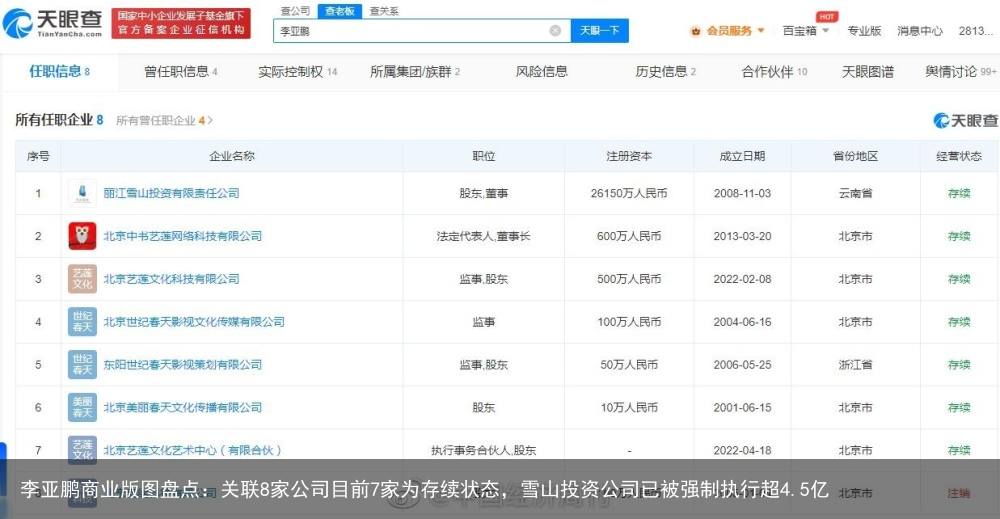1000x519 pixels.
Task: Open 东阳世纪春天影视策划有限公司 link
Action: click(x=182, y=364)
